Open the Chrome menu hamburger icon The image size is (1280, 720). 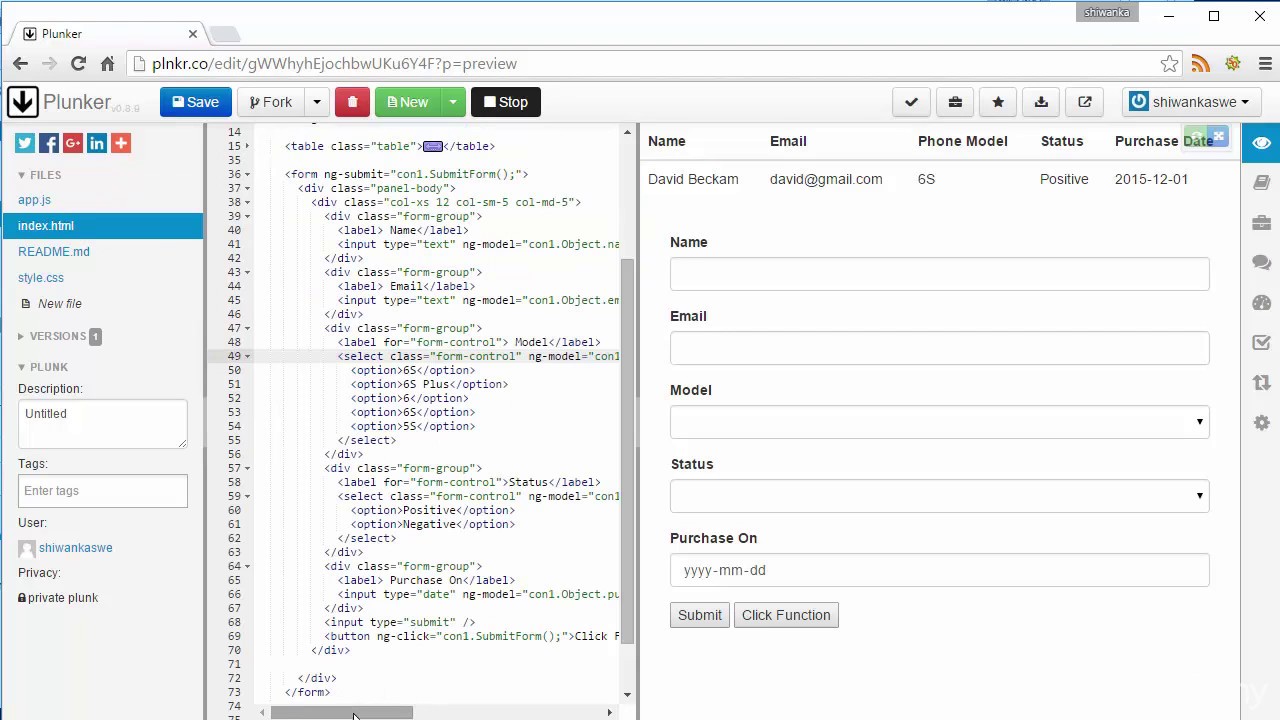point(1265,63)
